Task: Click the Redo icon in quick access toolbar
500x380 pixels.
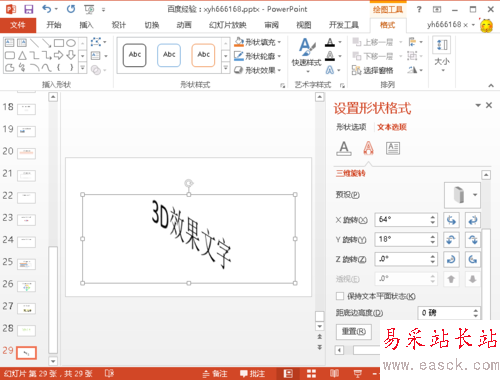Action: [71, 9]
